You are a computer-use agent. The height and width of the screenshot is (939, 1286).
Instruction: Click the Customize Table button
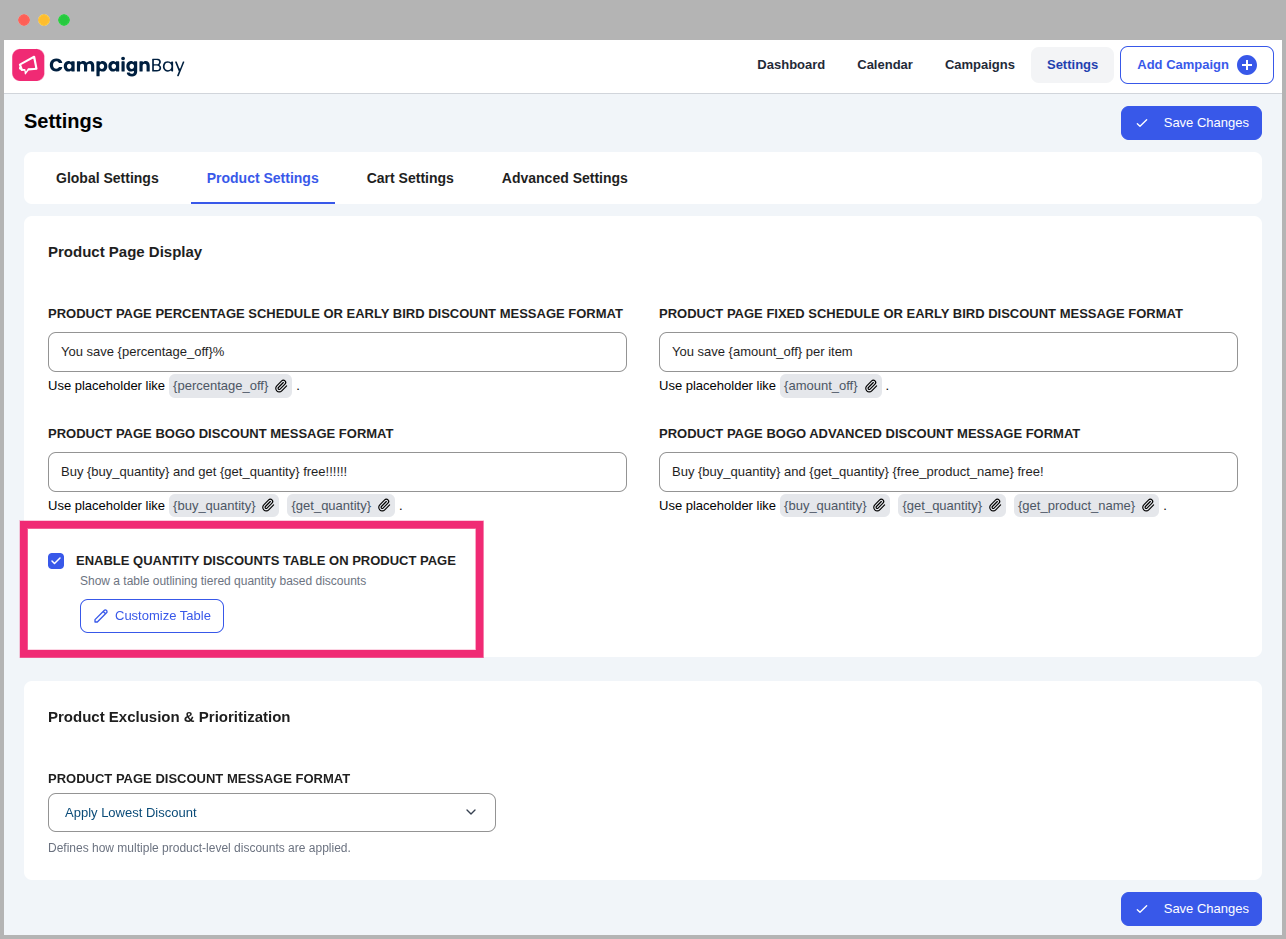[151, 615]
